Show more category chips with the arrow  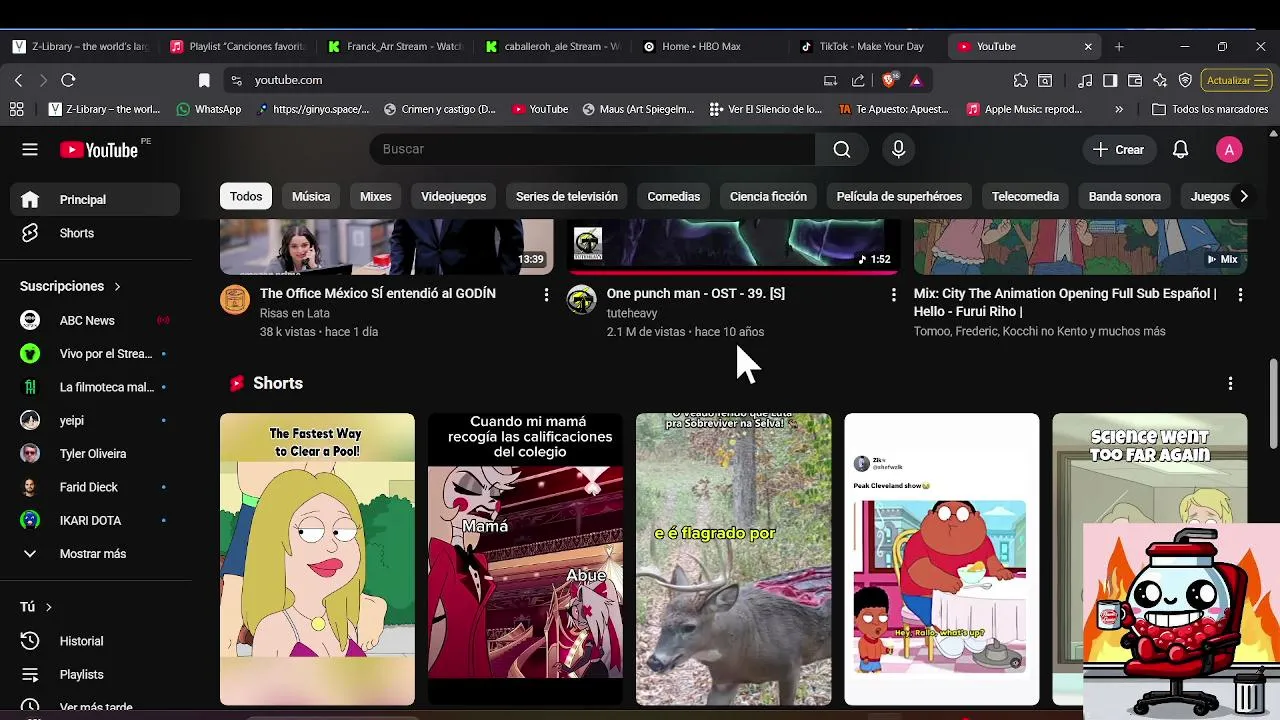tap(1243, 196)
